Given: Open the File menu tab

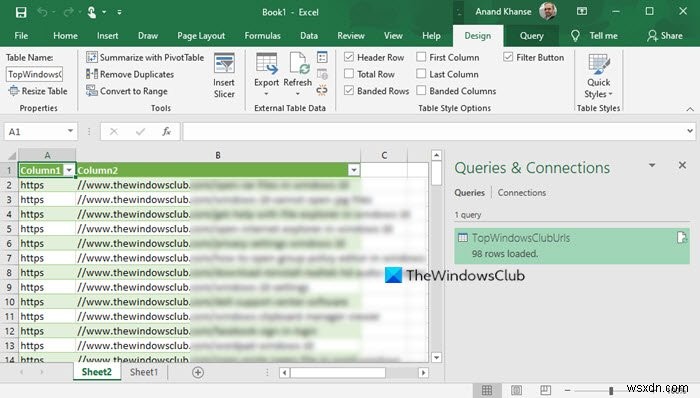Looking at the screenshot, I should 21,36.
